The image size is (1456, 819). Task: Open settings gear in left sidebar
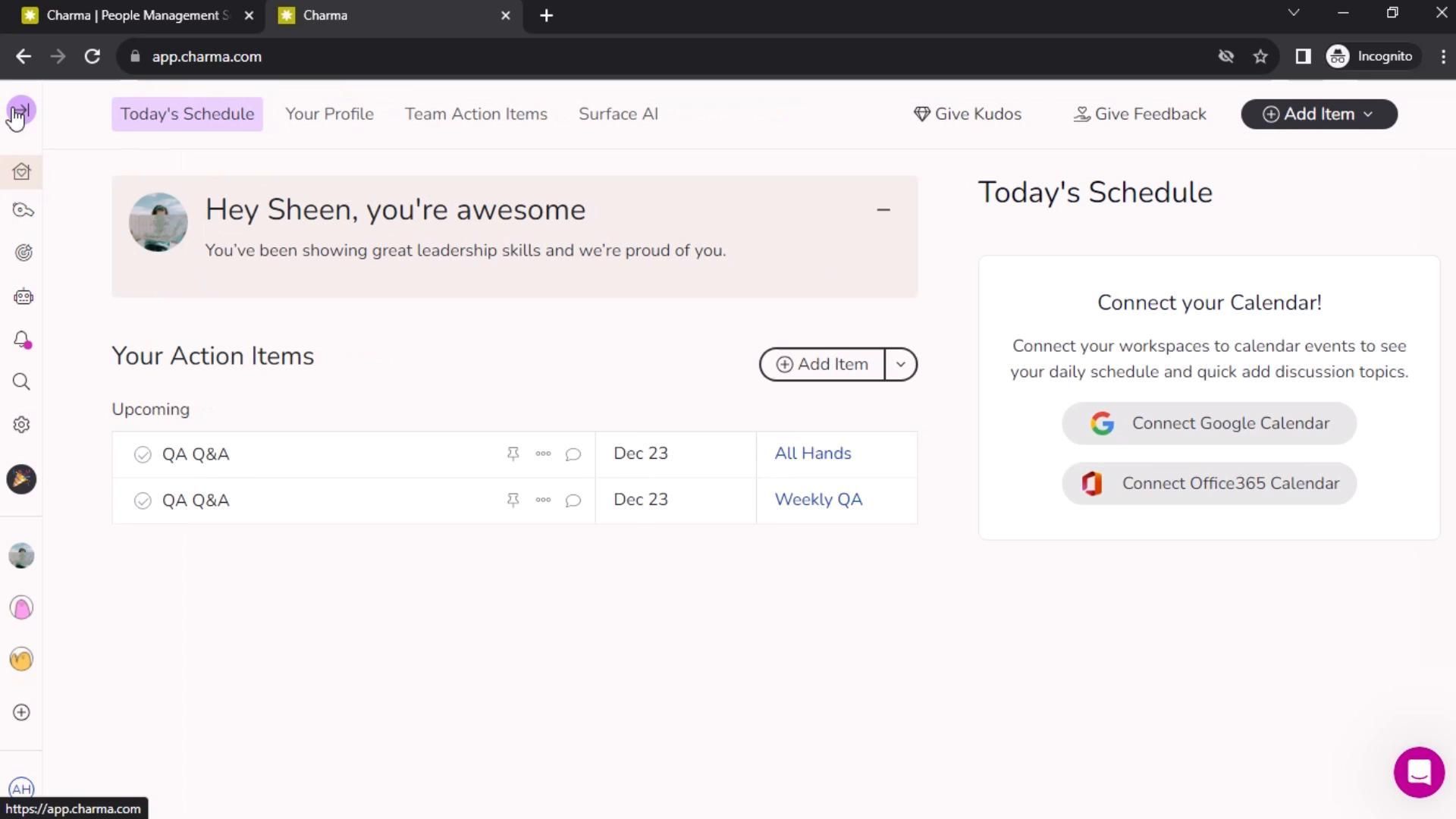tap(21, 425)
